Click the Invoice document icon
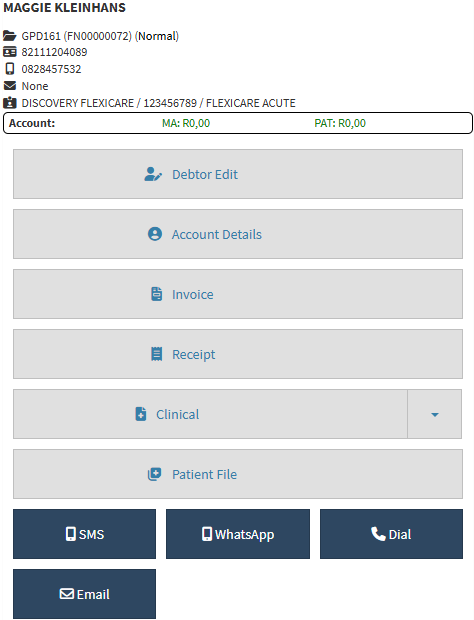 click(x=157, y=294)
